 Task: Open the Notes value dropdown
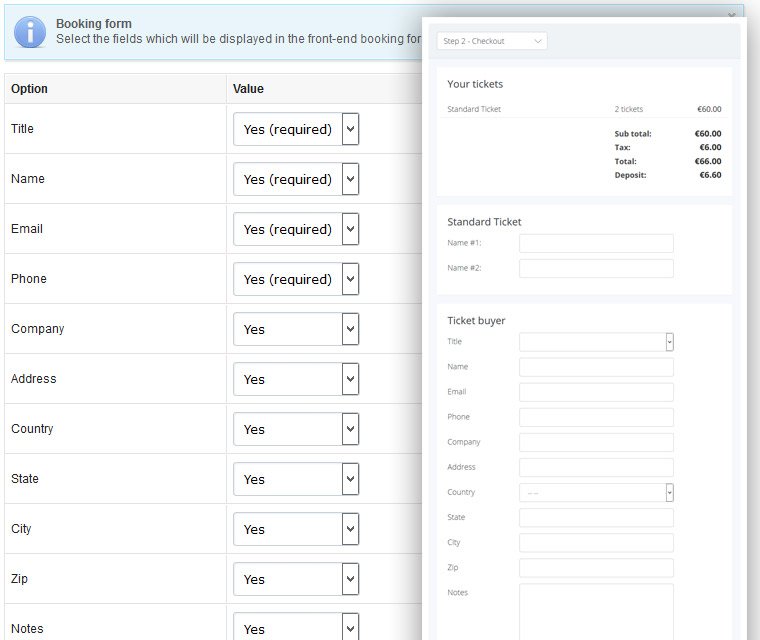click(296, 627)
